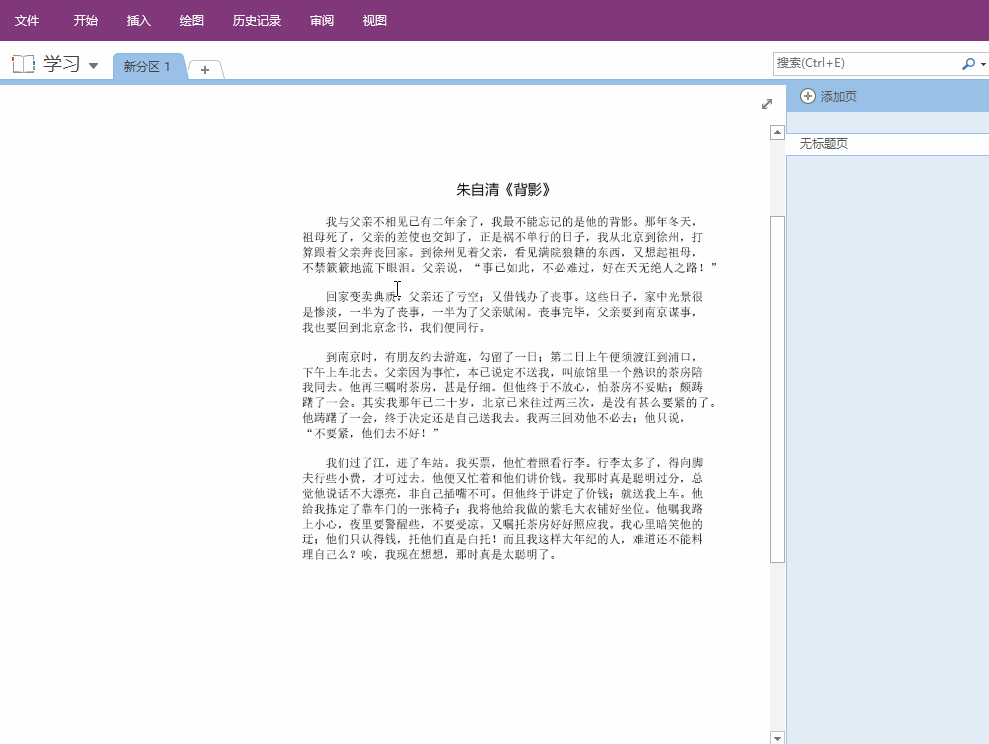Create a new section with the plus tab
This screenshot has width=989, height=744.
point(205,70)
